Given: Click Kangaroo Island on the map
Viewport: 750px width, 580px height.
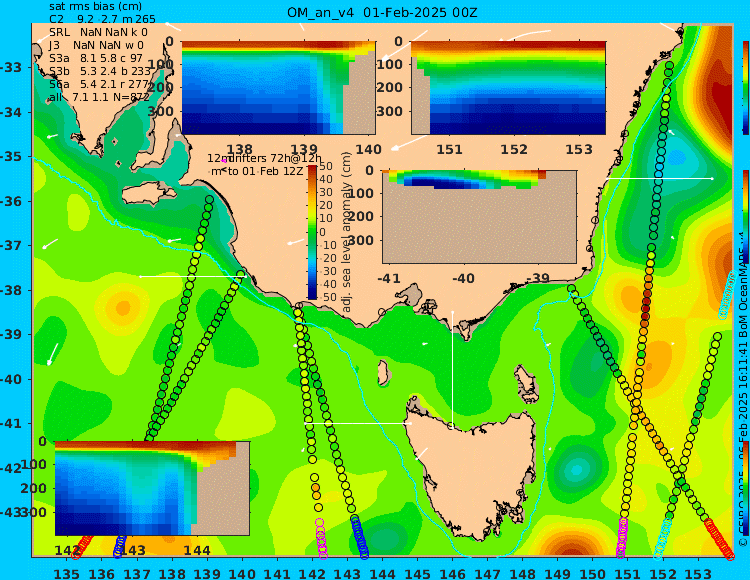Looking at the screenshot, I should pos(149,194).
